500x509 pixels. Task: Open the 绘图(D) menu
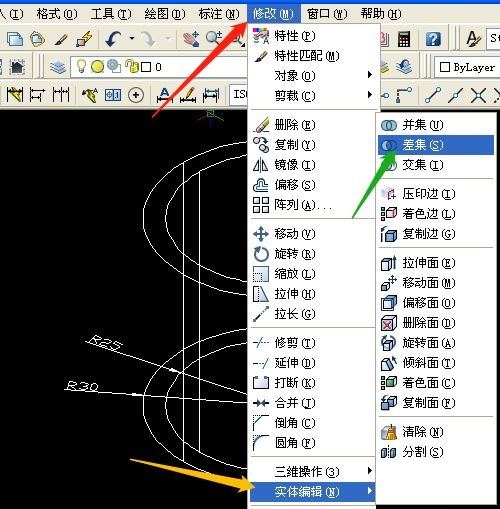coord(165,14)
